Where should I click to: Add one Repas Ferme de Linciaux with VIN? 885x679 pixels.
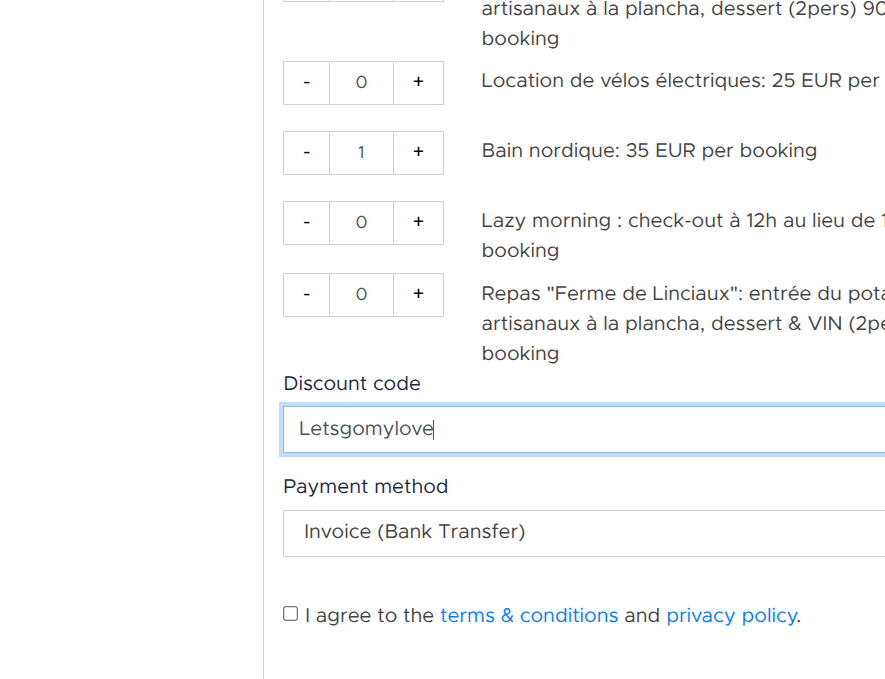pos(418,295)
